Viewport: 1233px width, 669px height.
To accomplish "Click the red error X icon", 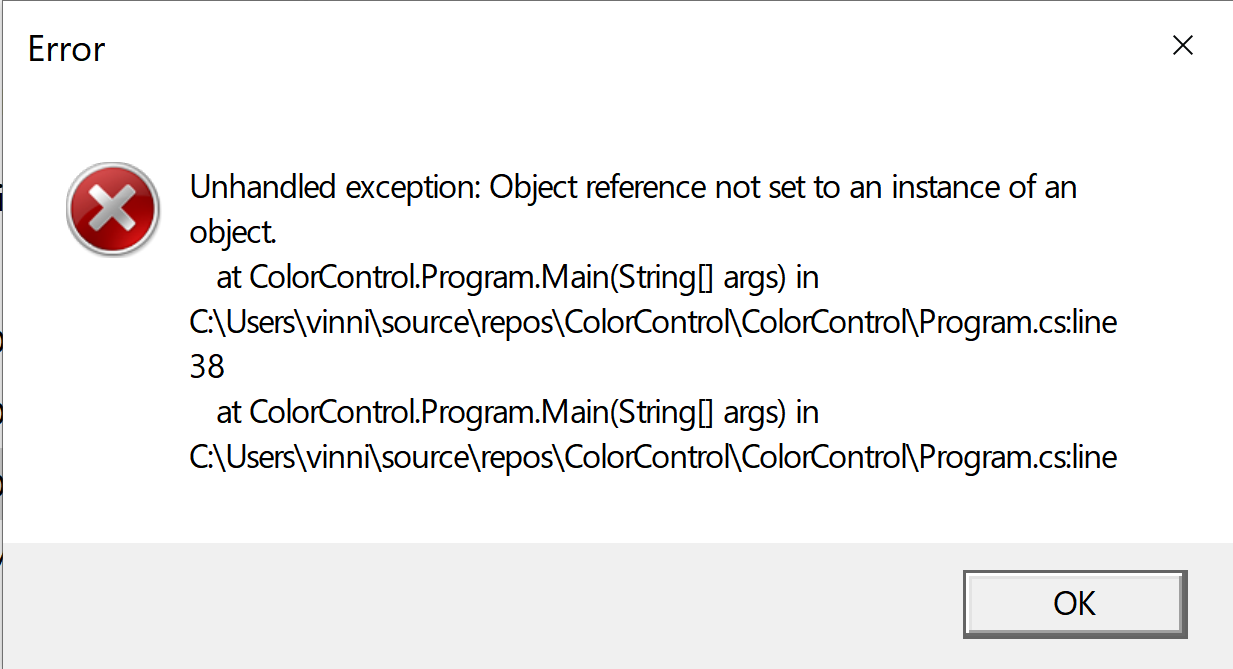I will tap(112, 208).
